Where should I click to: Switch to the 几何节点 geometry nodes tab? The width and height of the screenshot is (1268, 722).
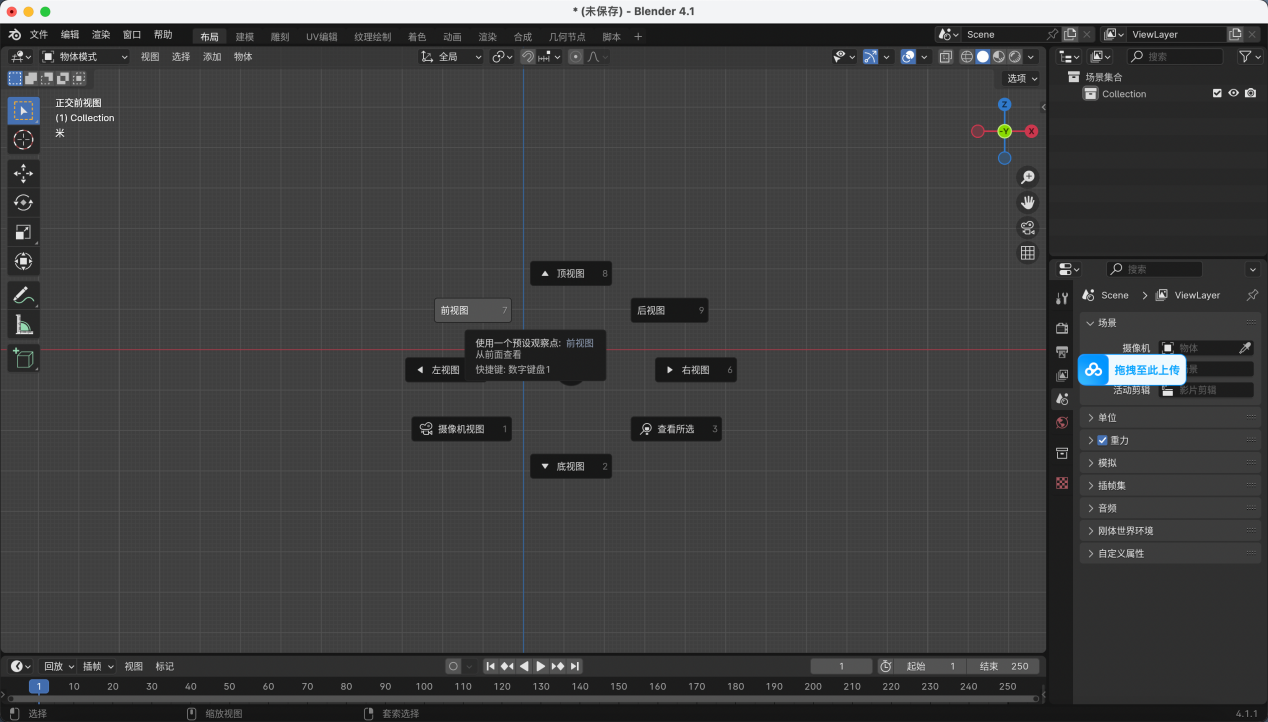tap(567, 37)
